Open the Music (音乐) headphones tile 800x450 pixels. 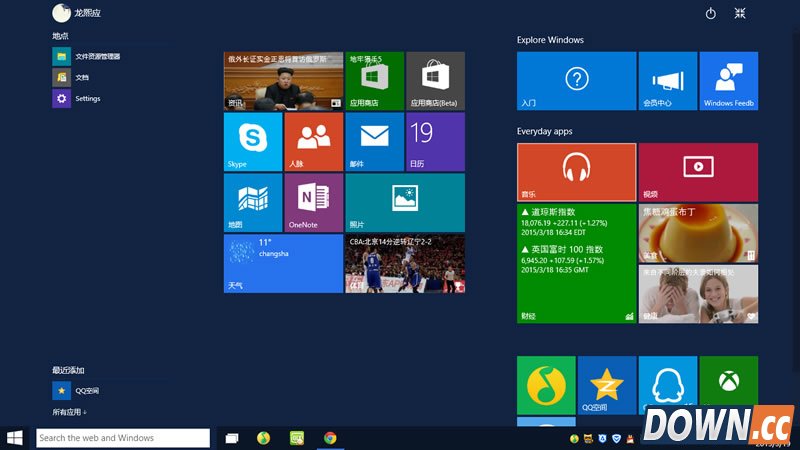click(577, 172)
